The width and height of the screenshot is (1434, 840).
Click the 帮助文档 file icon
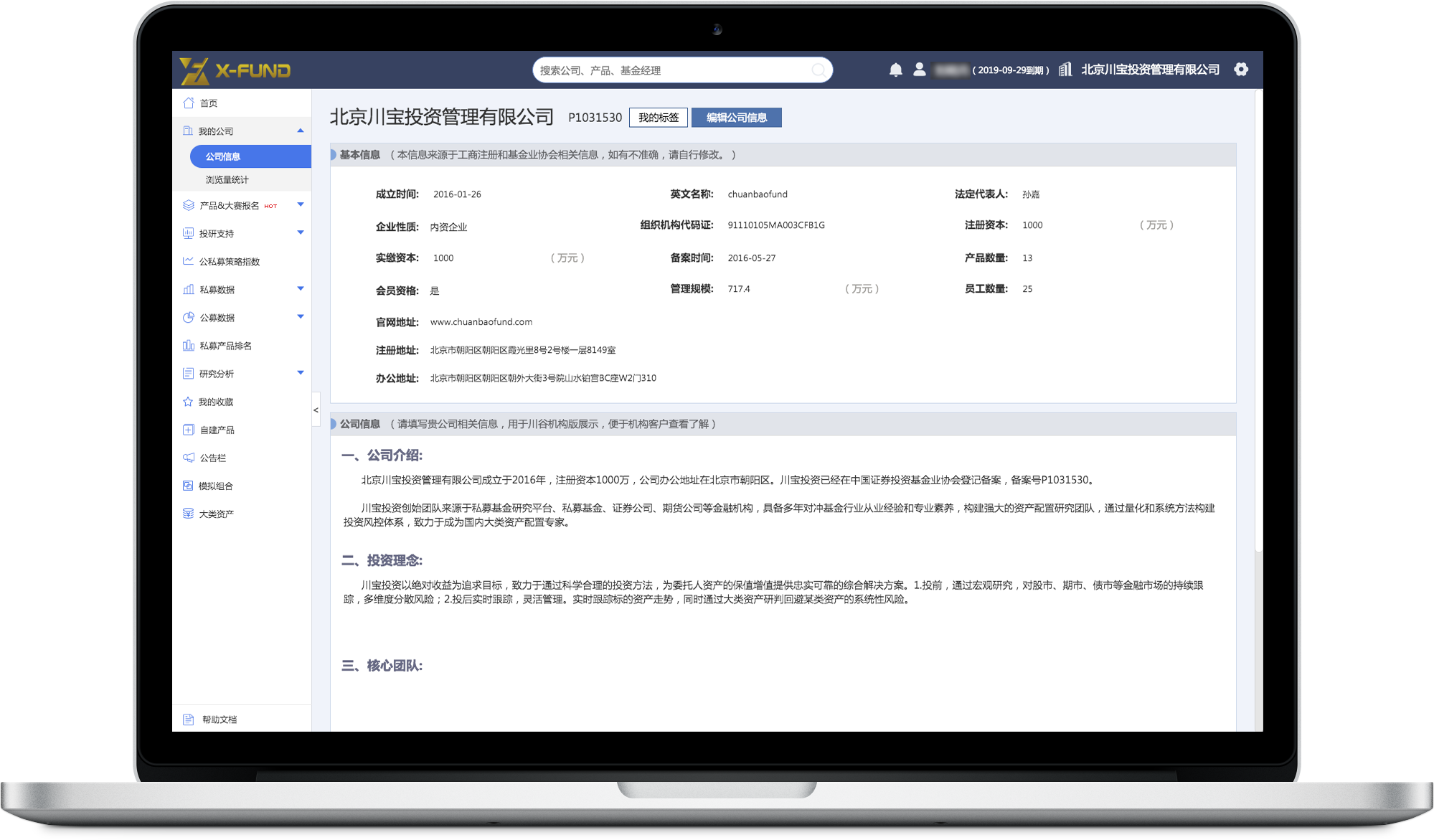click(x=189, y=719)
